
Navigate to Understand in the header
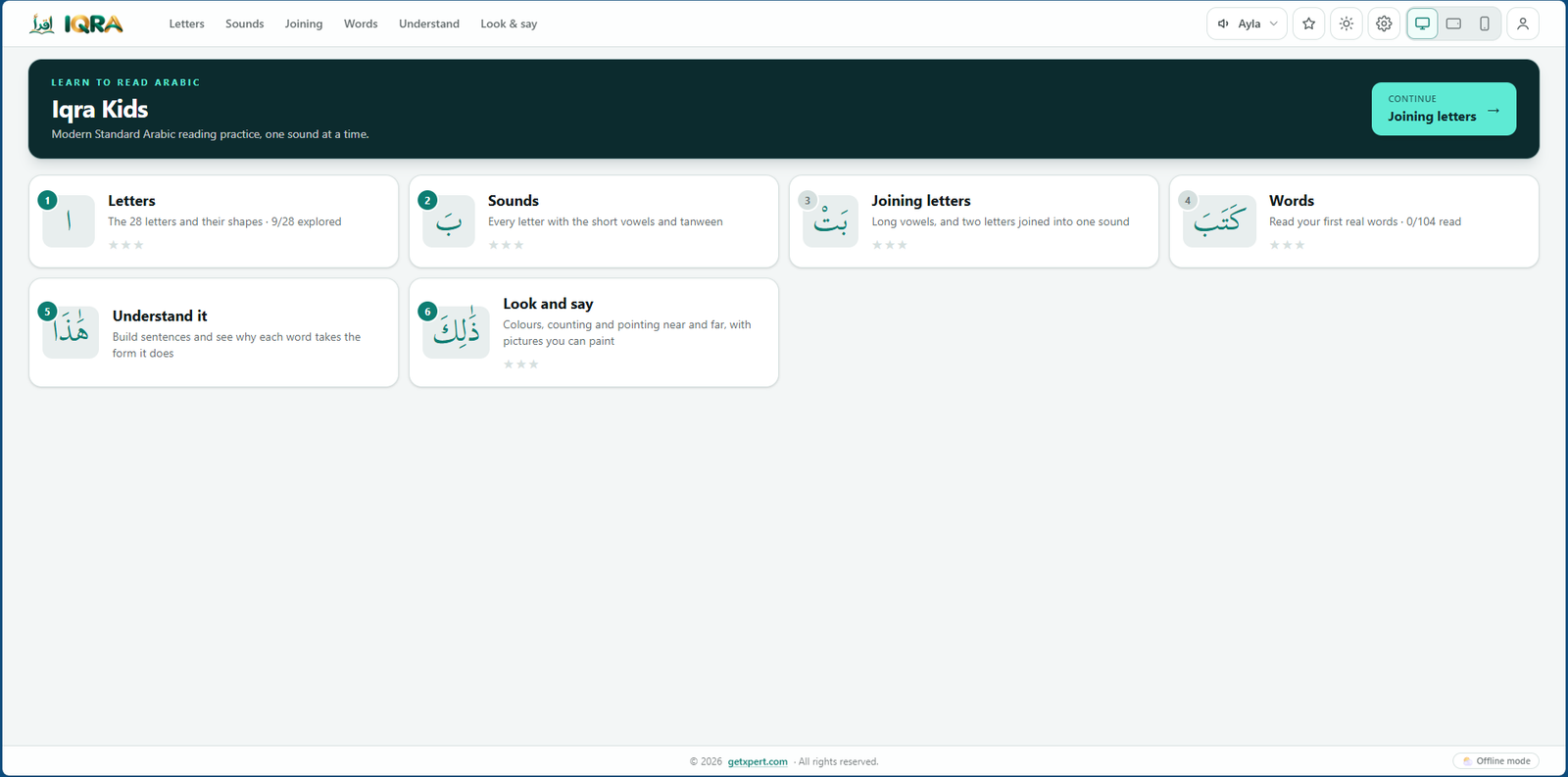(x=429, y=24)
